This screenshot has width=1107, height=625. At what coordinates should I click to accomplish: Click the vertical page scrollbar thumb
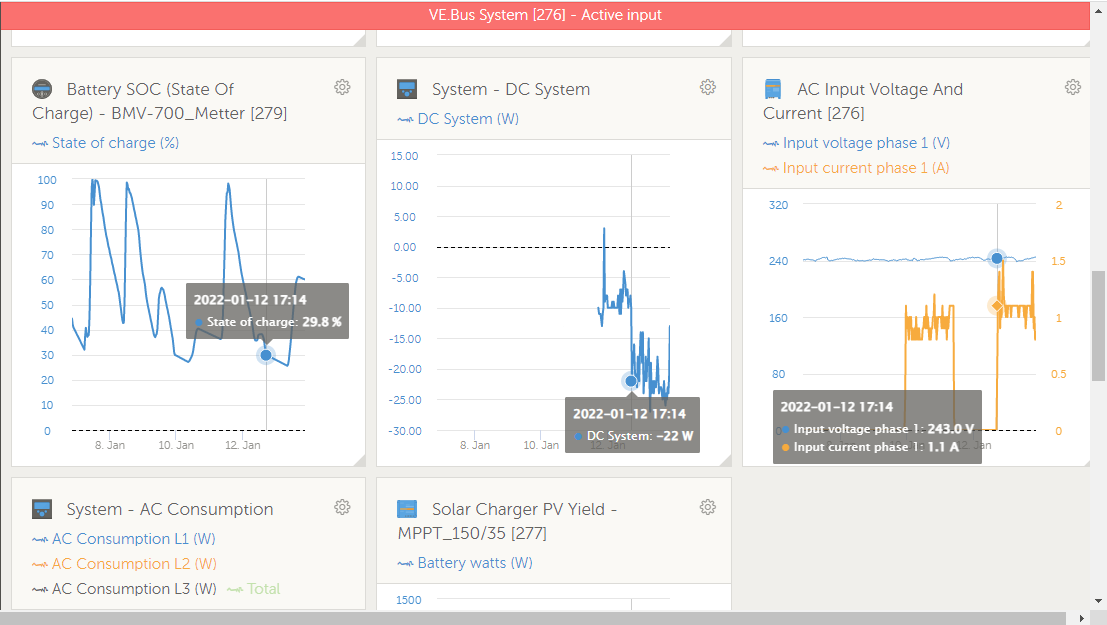pos(1098,325)
